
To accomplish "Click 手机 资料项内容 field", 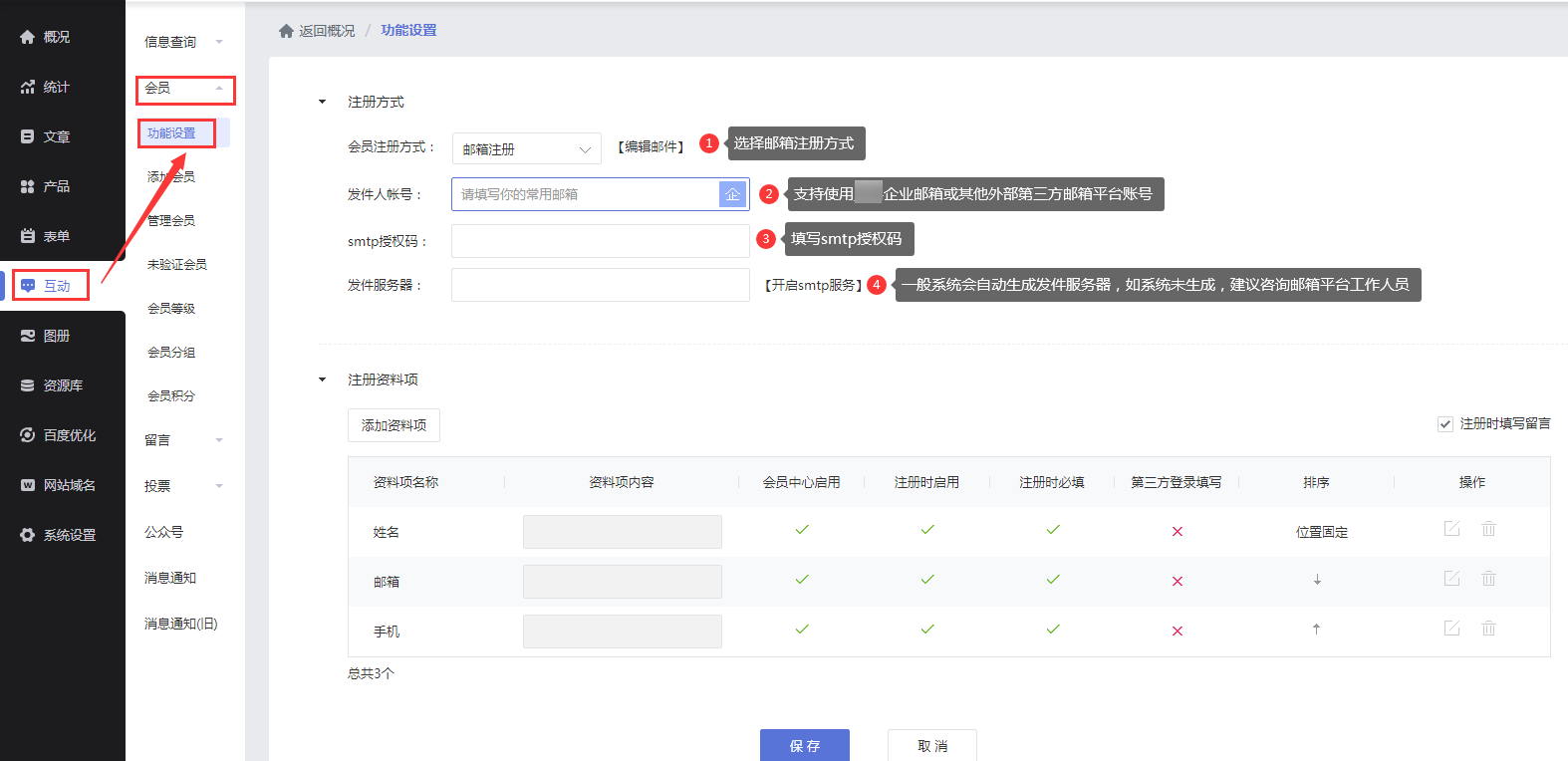I will pos(623,632).
